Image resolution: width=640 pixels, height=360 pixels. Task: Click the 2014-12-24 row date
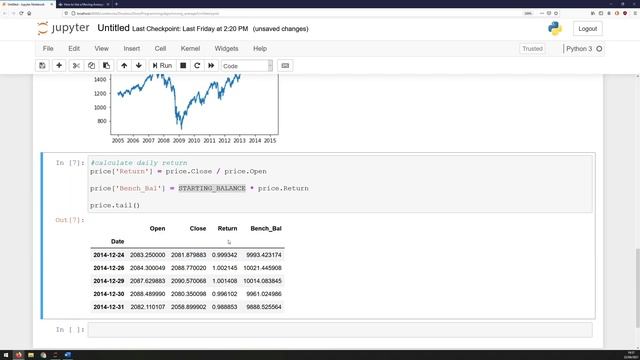point(109,255)
